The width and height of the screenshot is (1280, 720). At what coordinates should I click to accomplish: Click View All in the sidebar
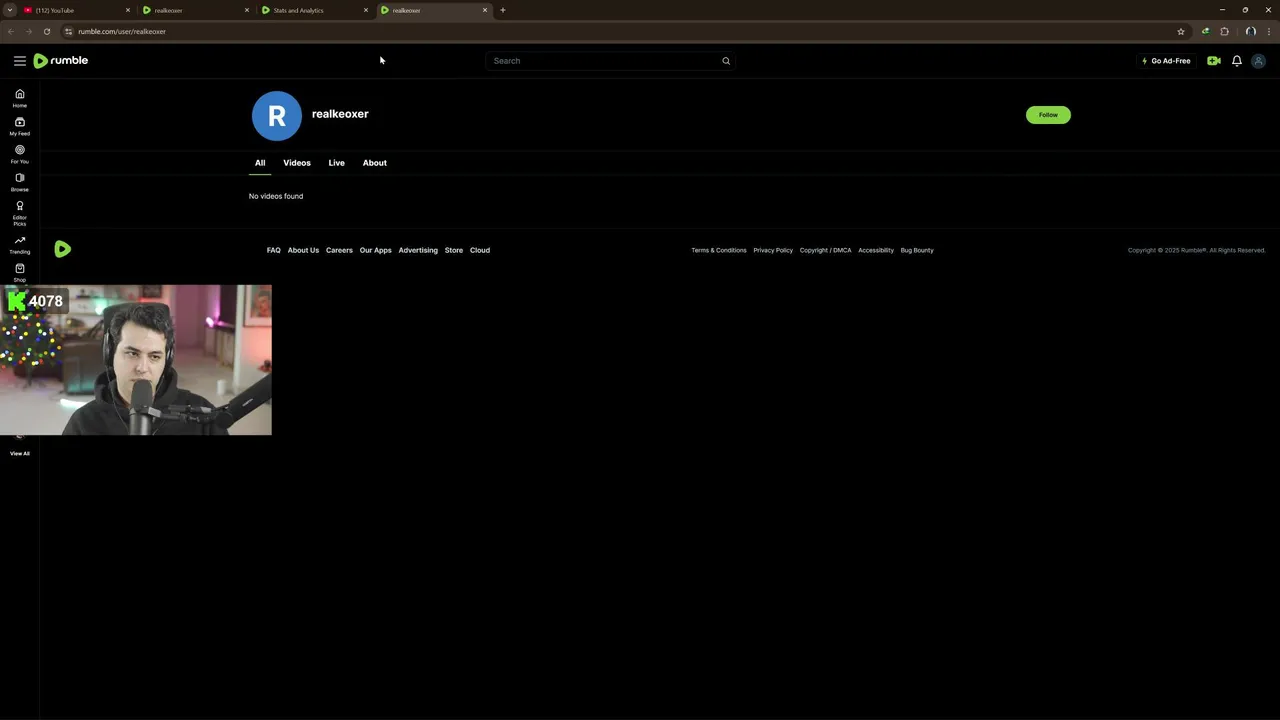tap(20, 454)
